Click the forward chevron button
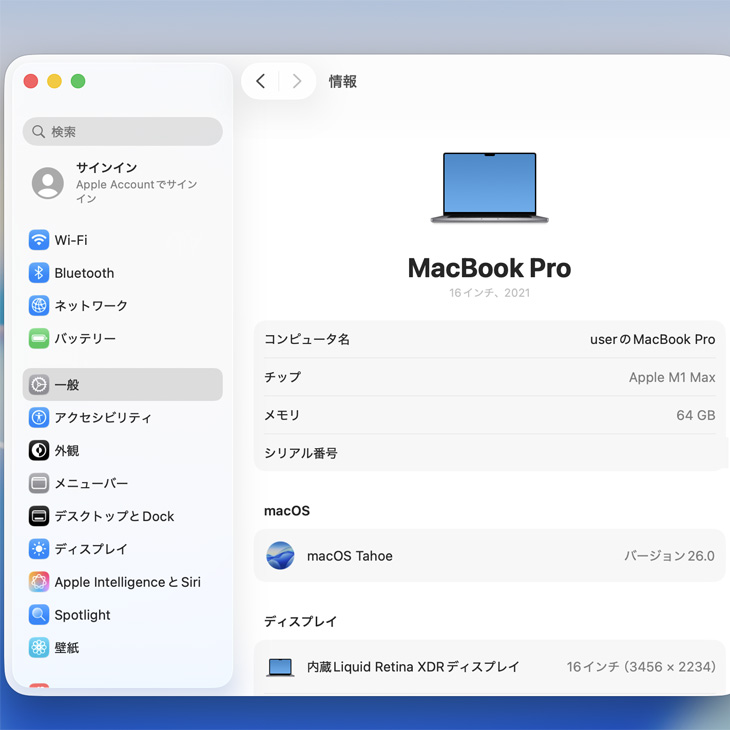The image size is (730, 730). tap(297, 82)
